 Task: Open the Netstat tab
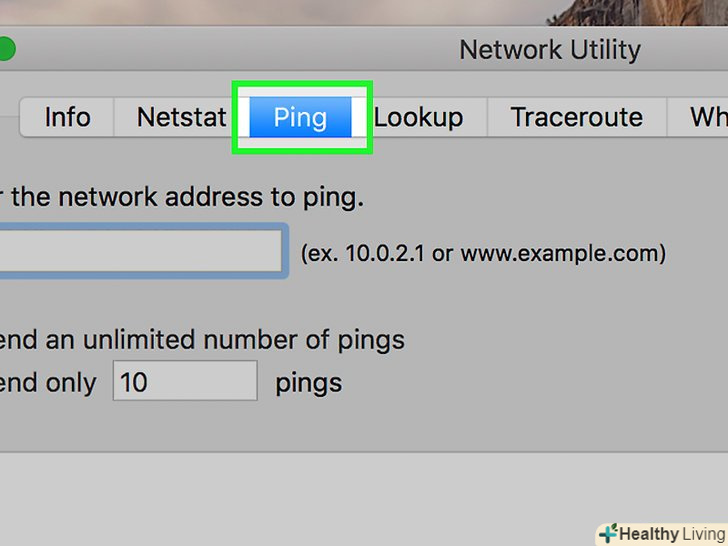point(180,117)
